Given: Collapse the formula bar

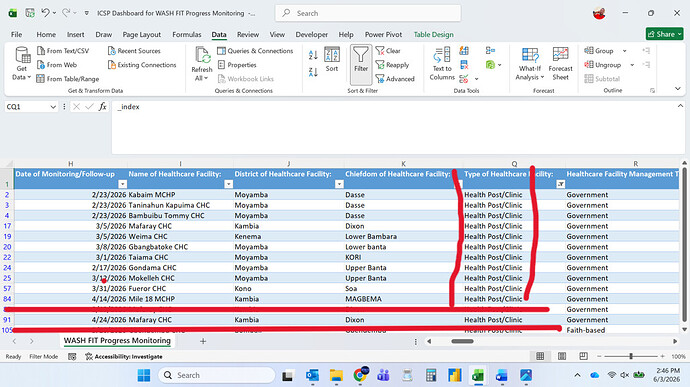Looking at the screenshot, I should 680,106.
